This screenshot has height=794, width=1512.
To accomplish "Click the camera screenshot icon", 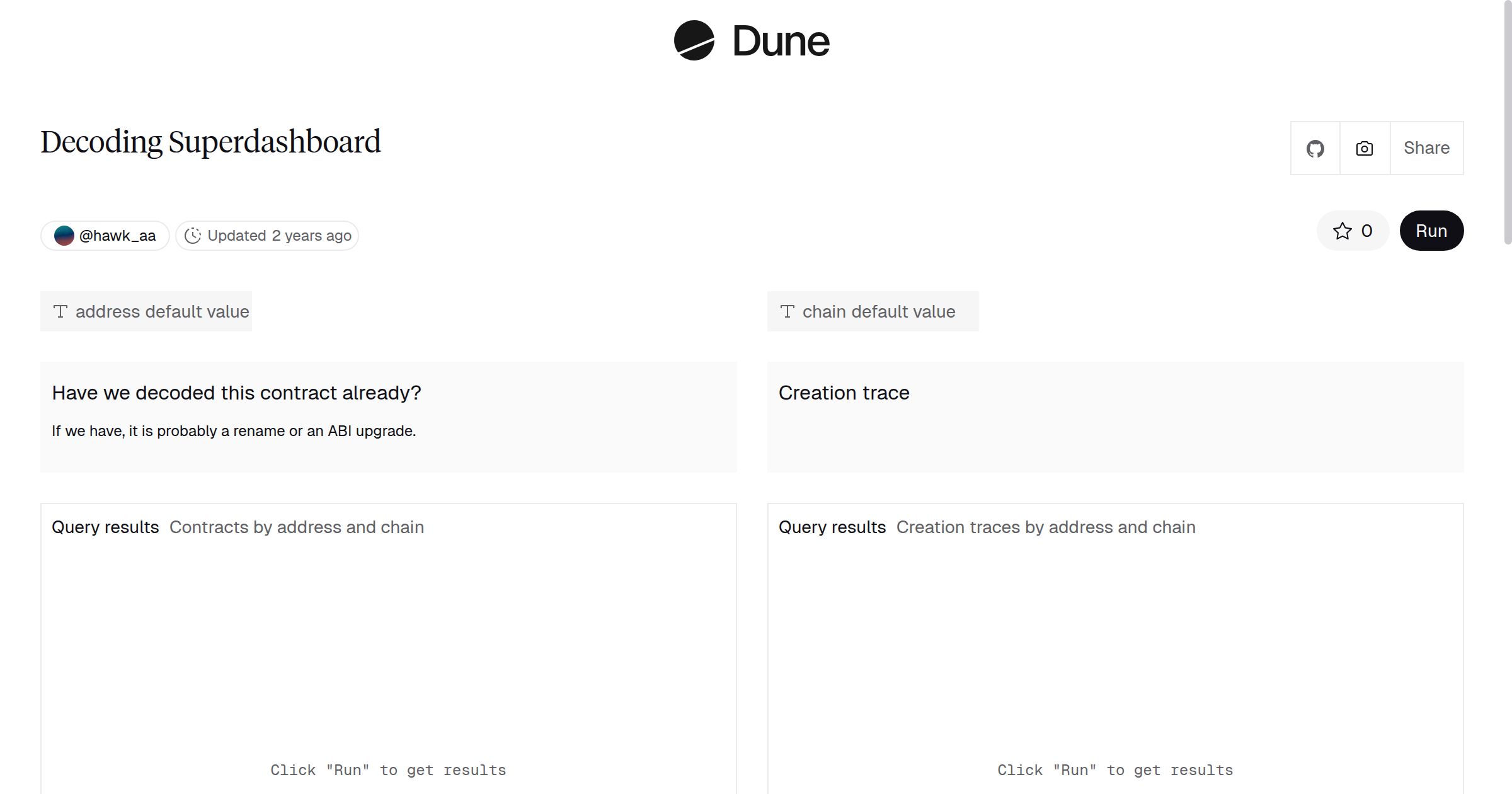I will pyautogui.click(x=1363, y=147).
